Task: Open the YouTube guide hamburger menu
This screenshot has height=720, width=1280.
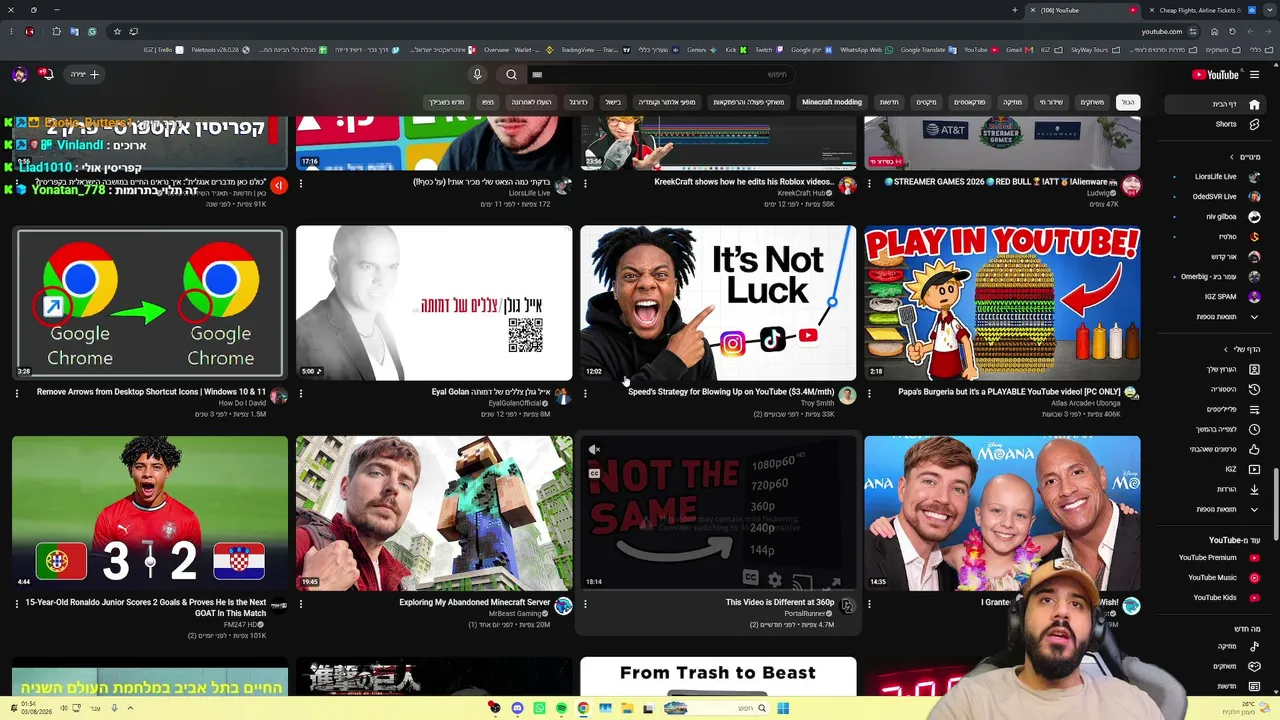Action: pyautogui.click(x=1254, y=74)
